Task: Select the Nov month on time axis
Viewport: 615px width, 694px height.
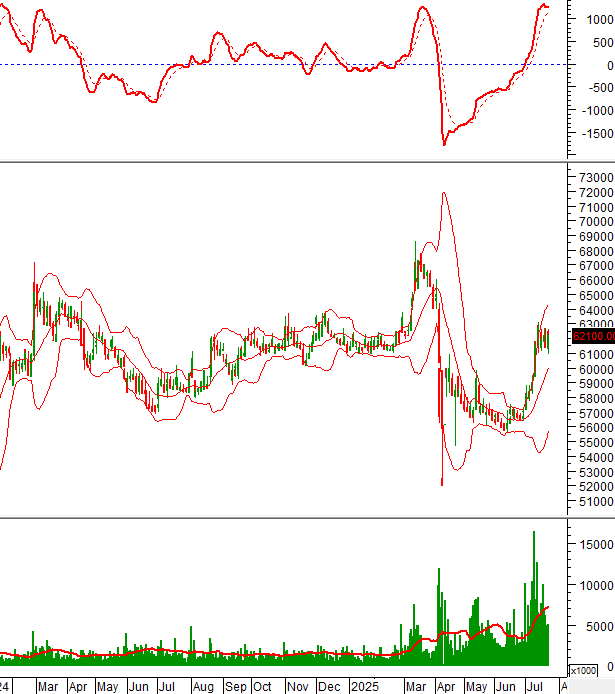Action: coord(297,687)
